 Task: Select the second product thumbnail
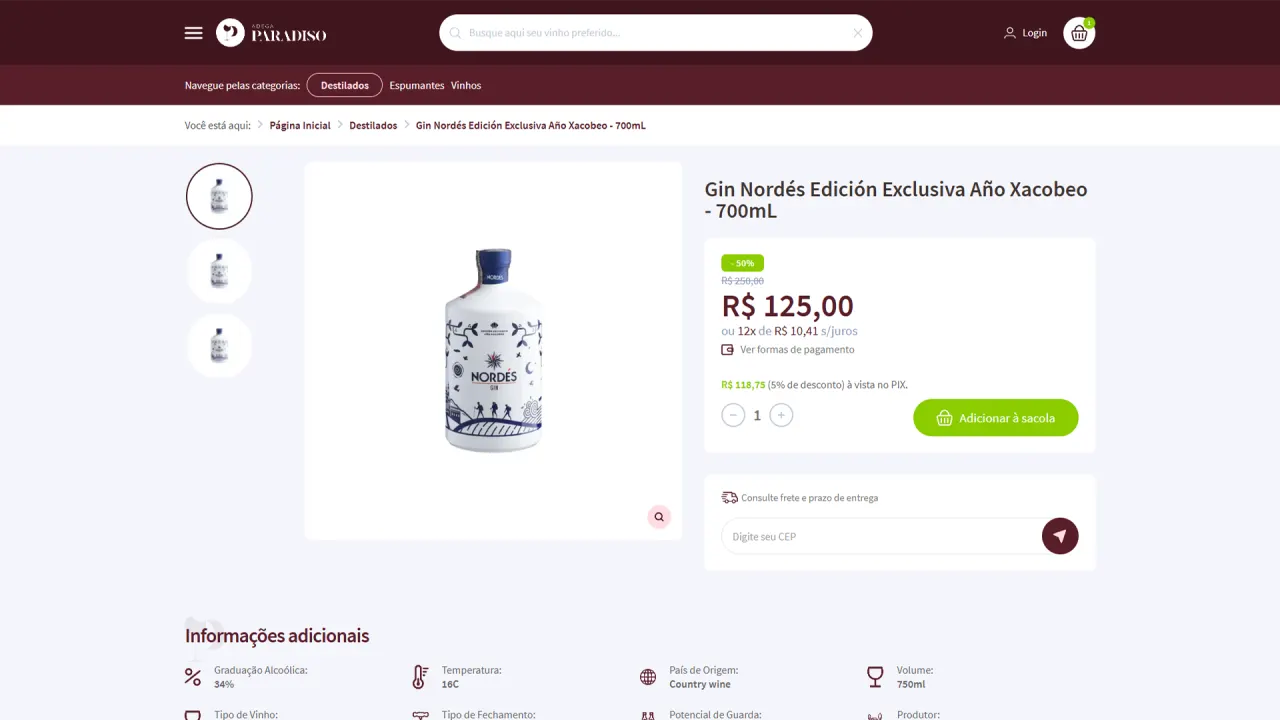coord(219,271)
